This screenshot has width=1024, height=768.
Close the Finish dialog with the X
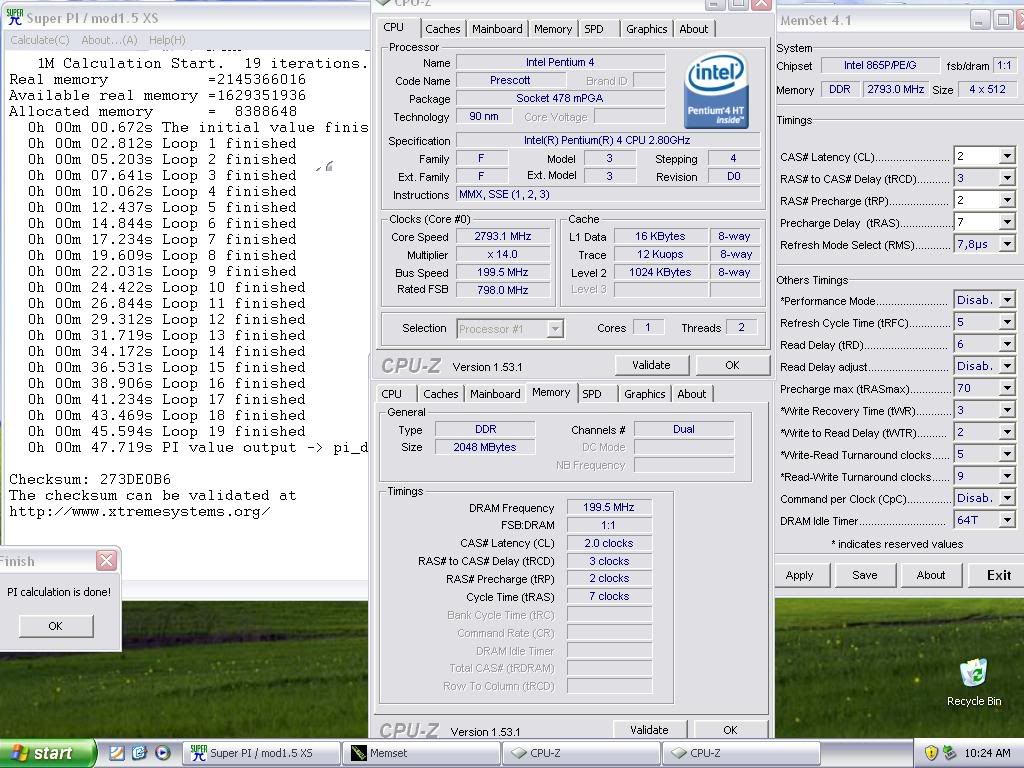point(106,560)
